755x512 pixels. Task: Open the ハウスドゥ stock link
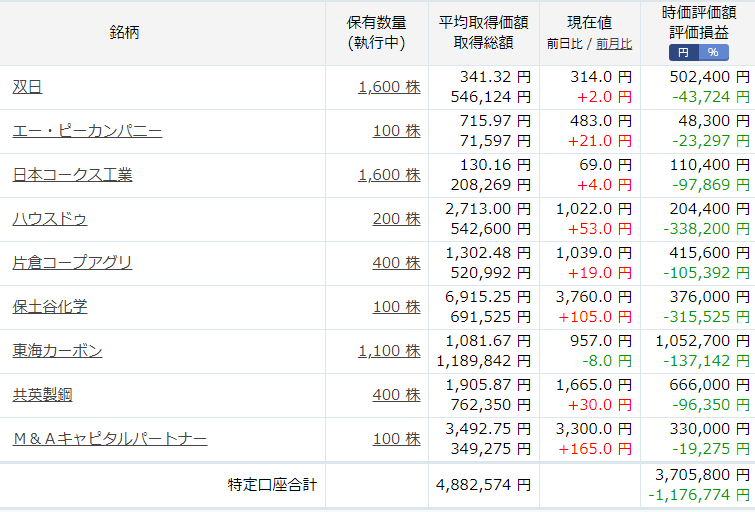pyautogui.click(x=50, y=219)
